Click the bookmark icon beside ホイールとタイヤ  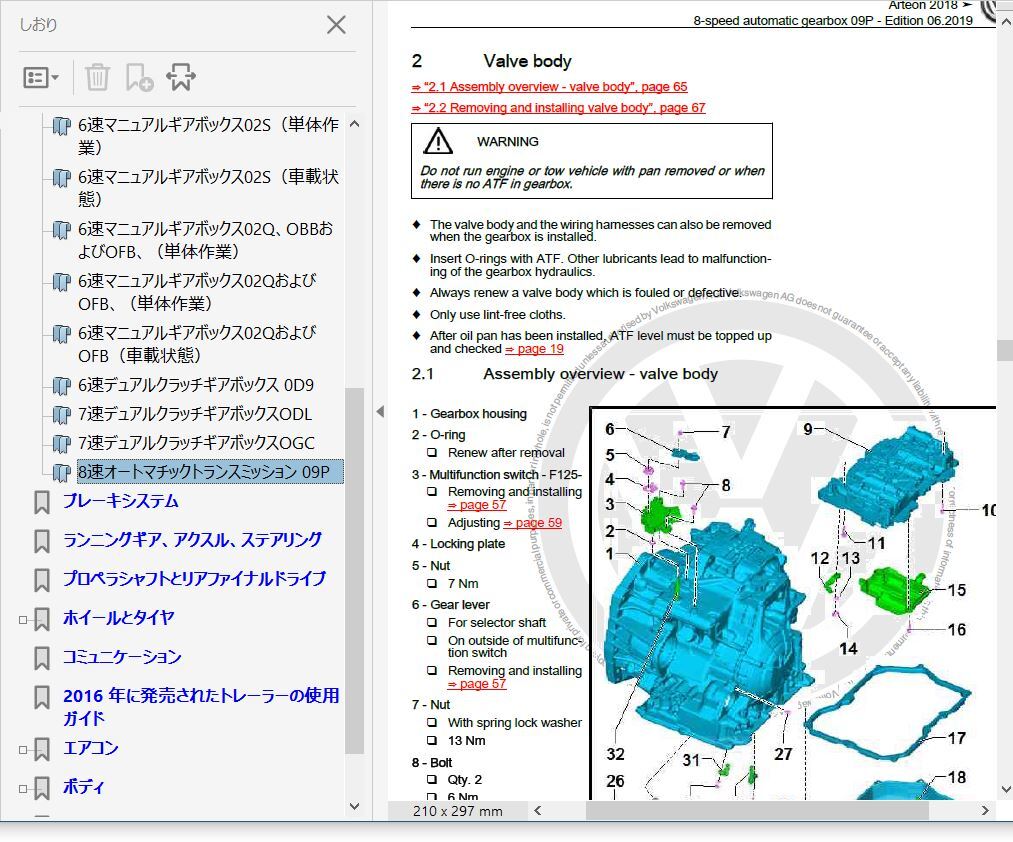point(42,619)
